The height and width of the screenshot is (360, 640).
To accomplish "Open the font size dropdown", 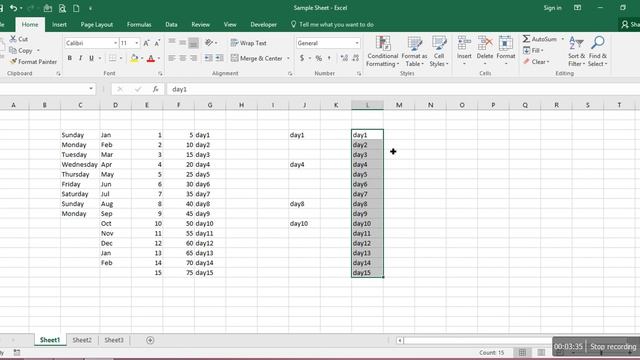I will [136, 43].
